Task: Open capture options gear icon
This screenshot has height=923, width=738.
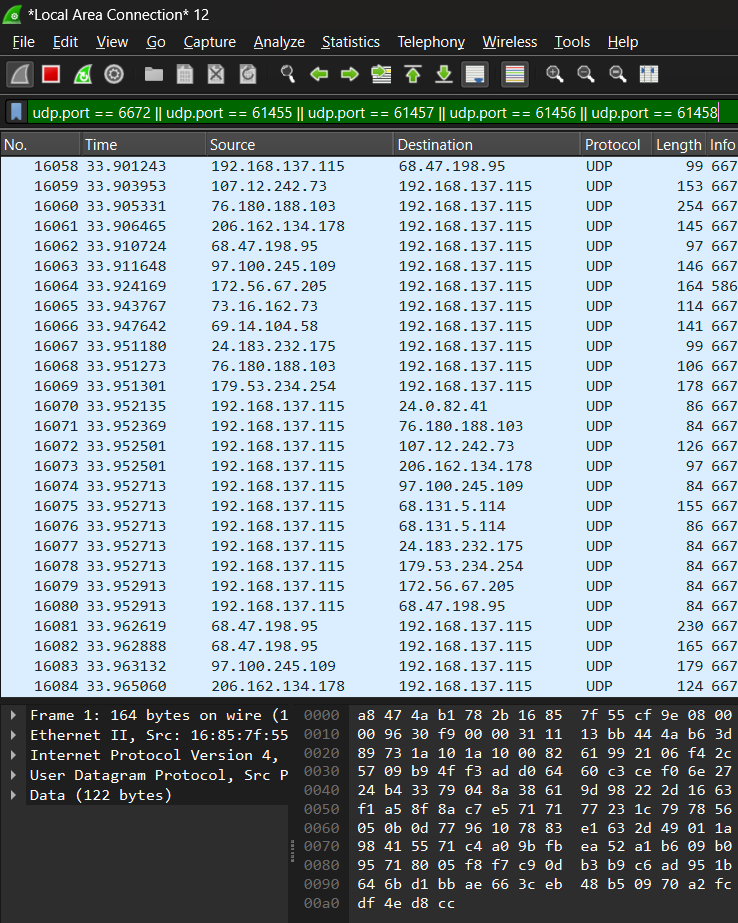Action: point(114,75)
